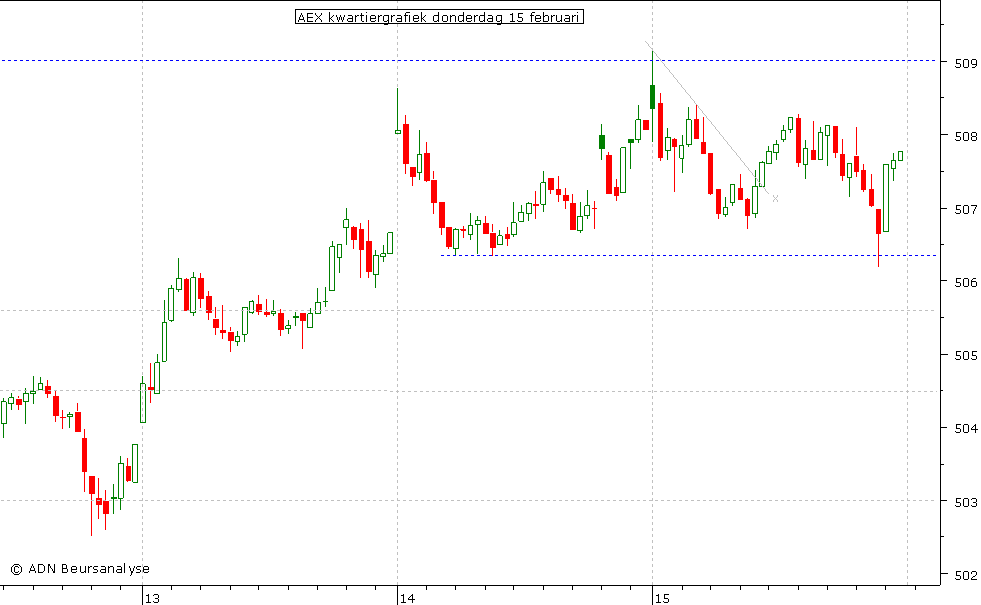Image resolution: width=981 pixels, height=605 pixels.
Task: Click the chart title 'AEX kwartiergrafiek donderdag 15 februari'
Action: [x=439, y=18]
